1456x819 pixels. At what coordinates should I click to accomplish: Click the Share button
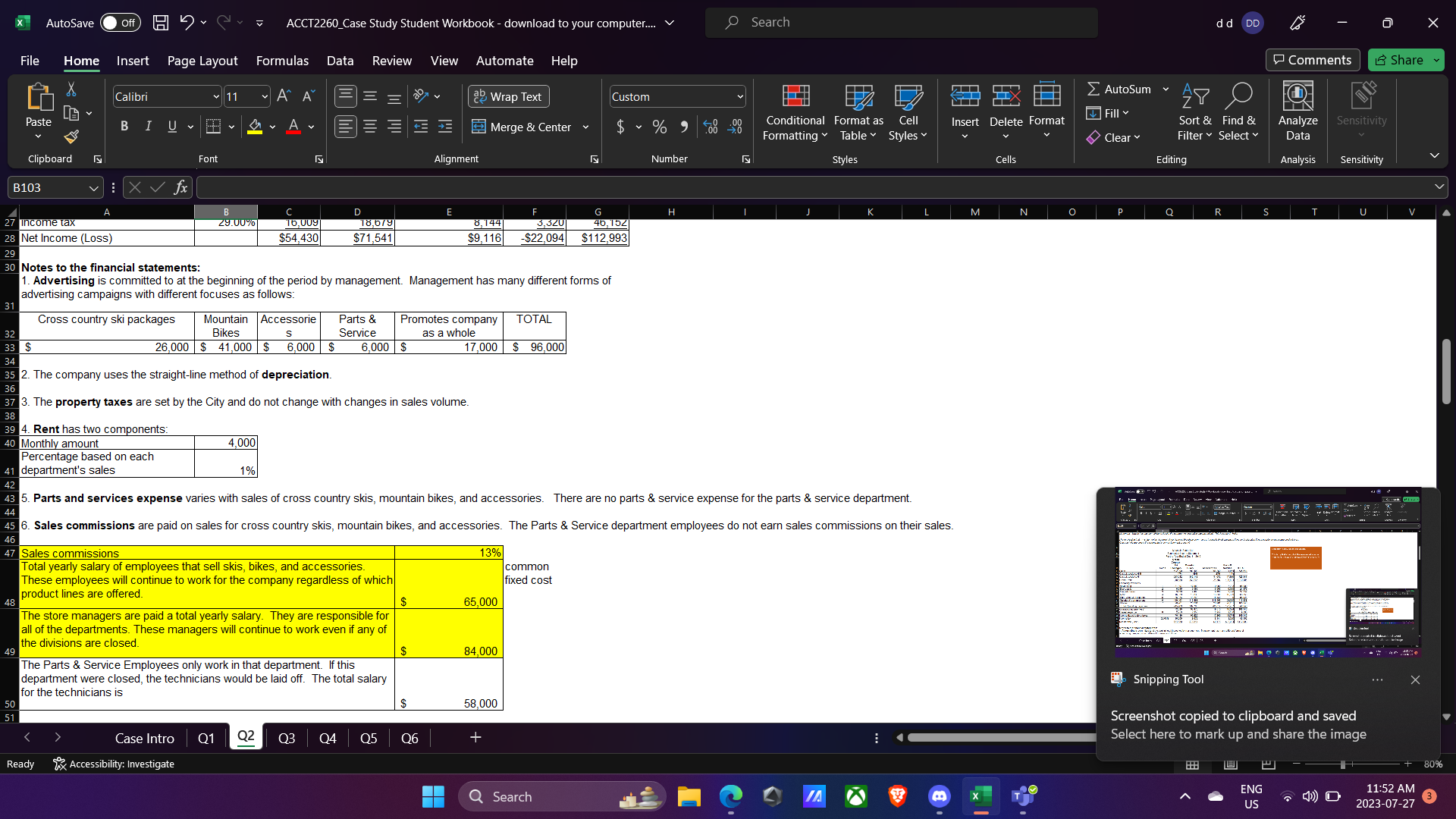[1399, 60]
